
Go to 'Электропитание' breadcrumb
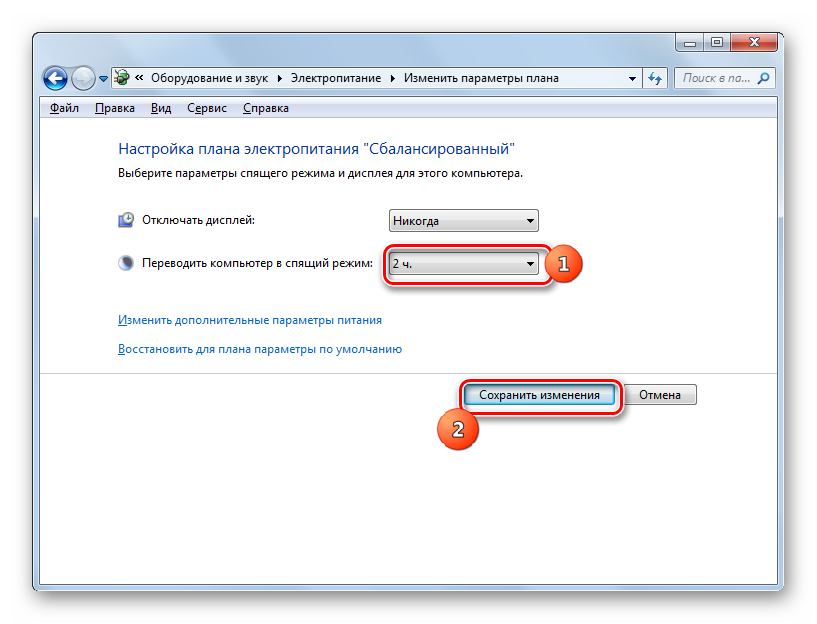pyautogui.click(x=336, y=78)
